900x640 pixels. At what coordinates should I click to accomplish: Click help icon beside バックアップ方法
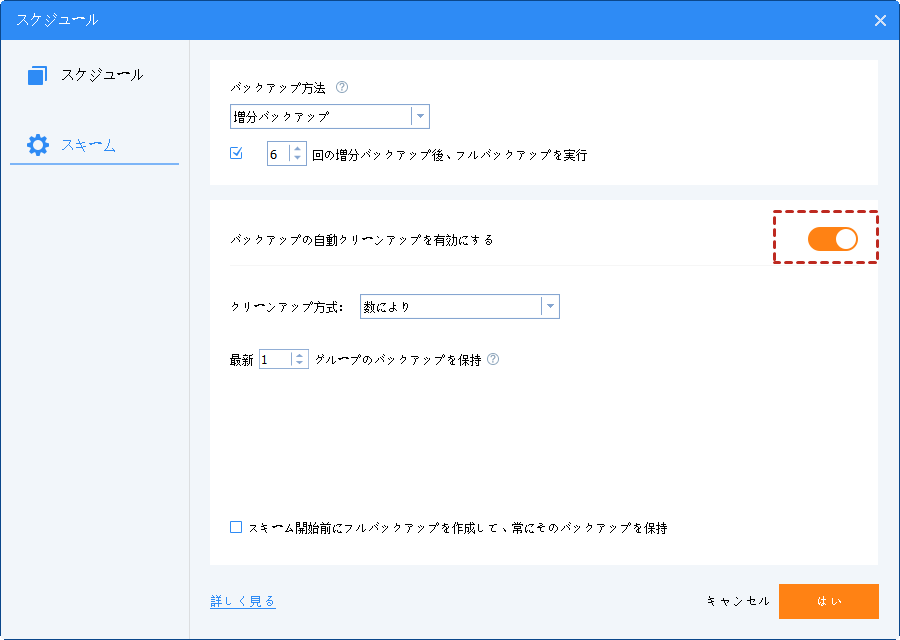[x=342, y=88]
